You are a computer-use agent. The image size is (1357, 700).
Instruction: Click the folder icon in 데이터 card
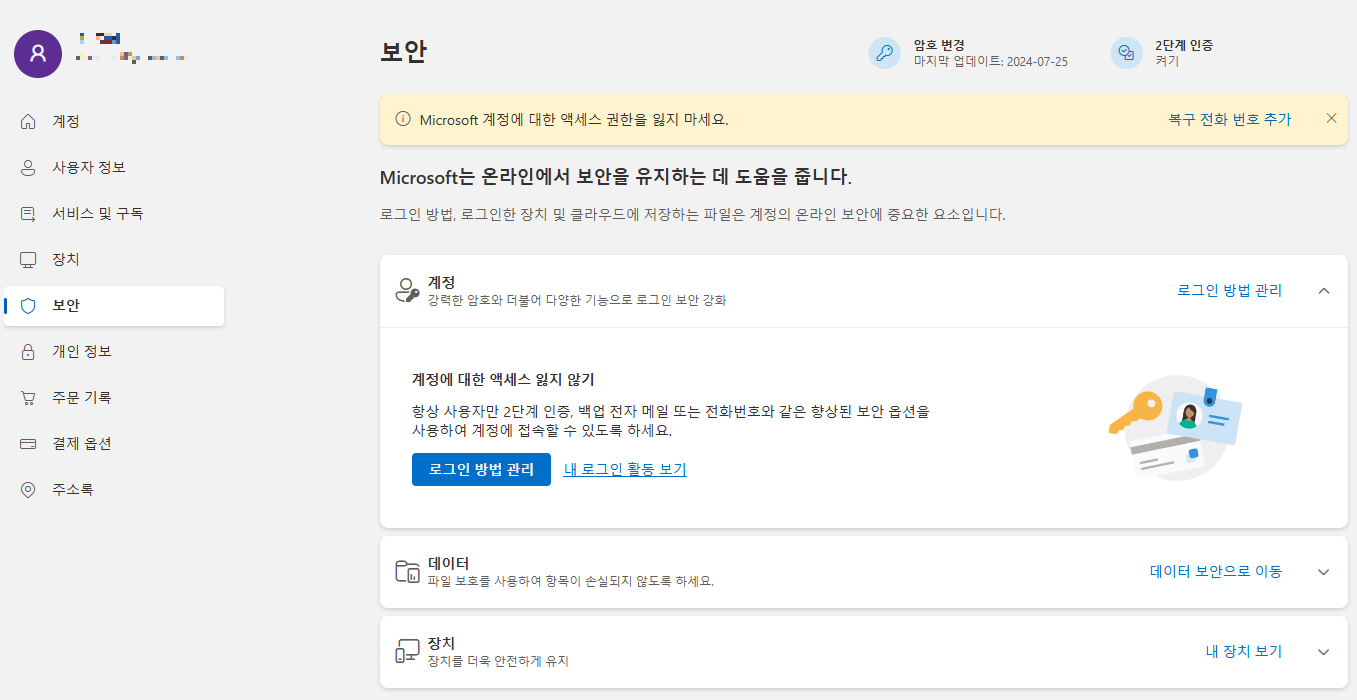tap(407, 572)
